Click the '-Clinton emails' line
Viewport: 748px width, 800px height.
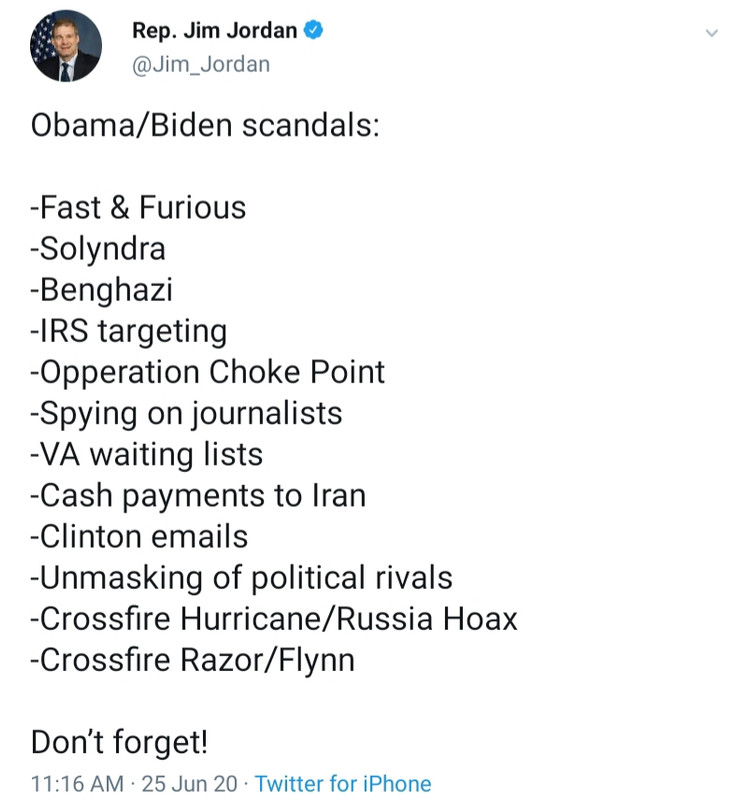139,536
